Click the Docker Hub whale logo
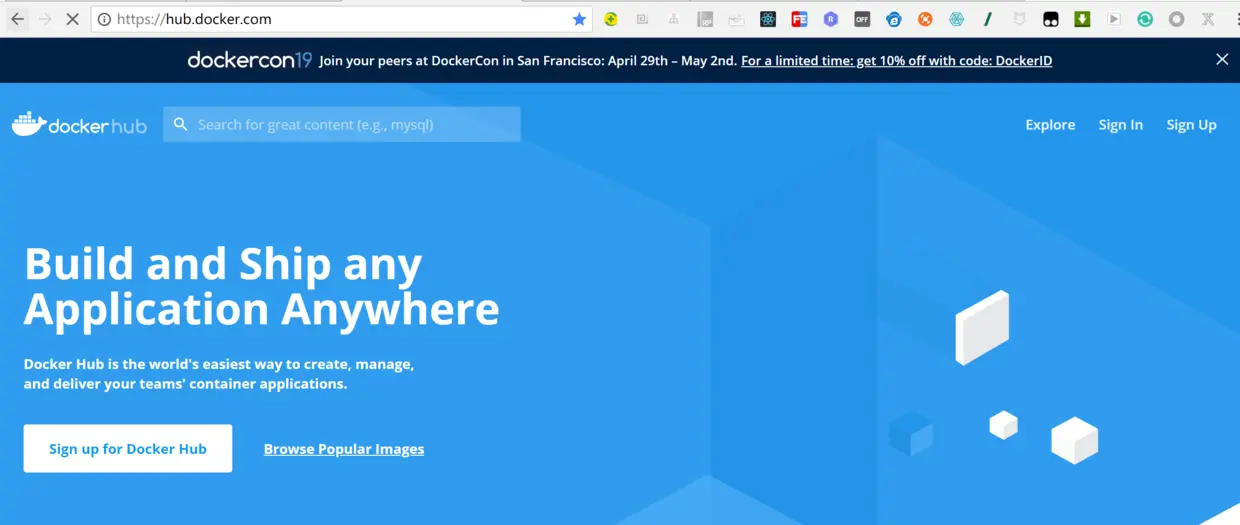 [79, 124]
